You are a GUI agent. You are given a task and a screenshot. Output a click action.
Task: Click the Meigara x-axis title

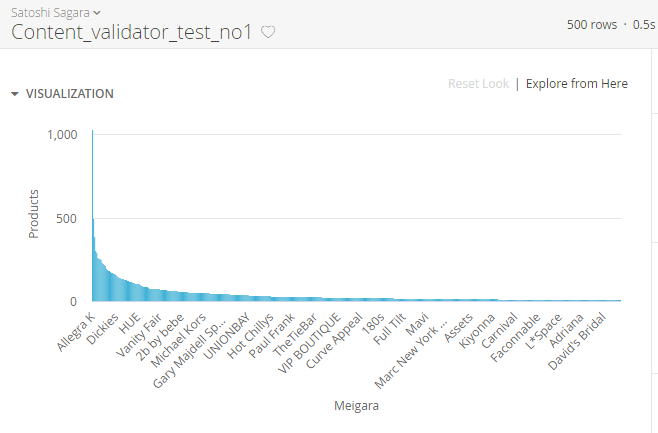coord(357,406)
